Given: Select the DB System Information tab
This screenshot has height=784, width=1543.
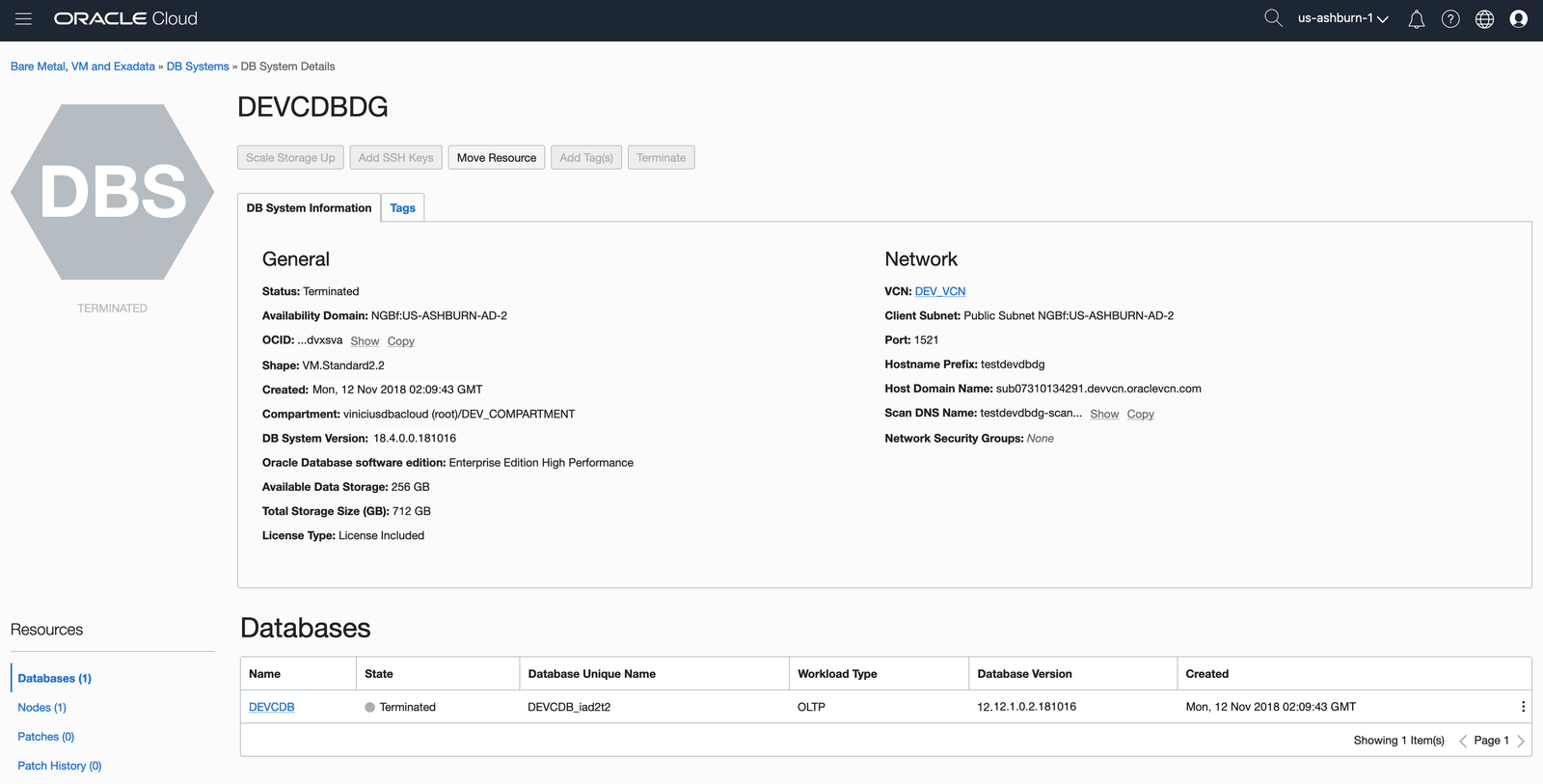Looking at the screenshot, I should [309, 208].
